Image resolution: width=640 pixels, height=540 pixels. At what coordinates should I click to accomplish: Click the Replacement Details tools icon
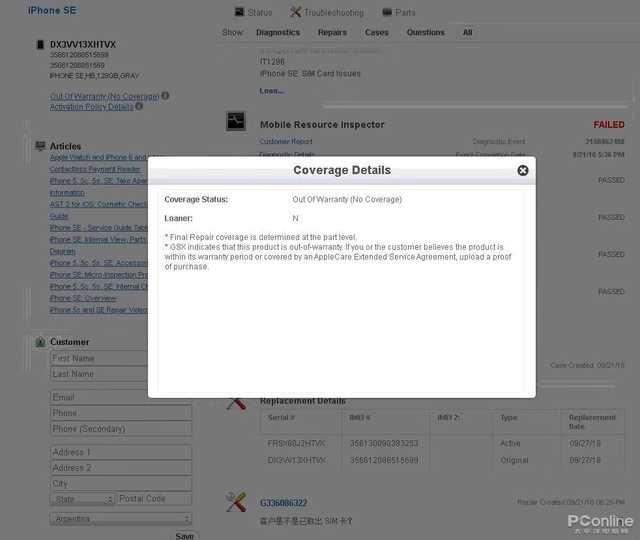[x=236, y=403]
